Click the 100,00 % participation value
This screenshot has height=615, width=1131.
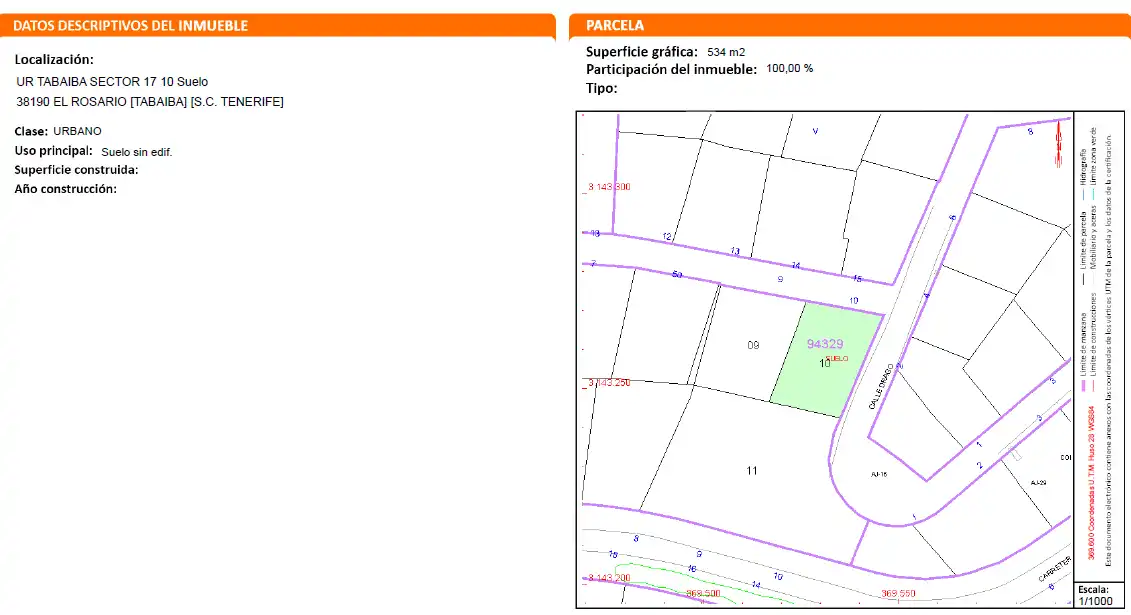[789, 68]
